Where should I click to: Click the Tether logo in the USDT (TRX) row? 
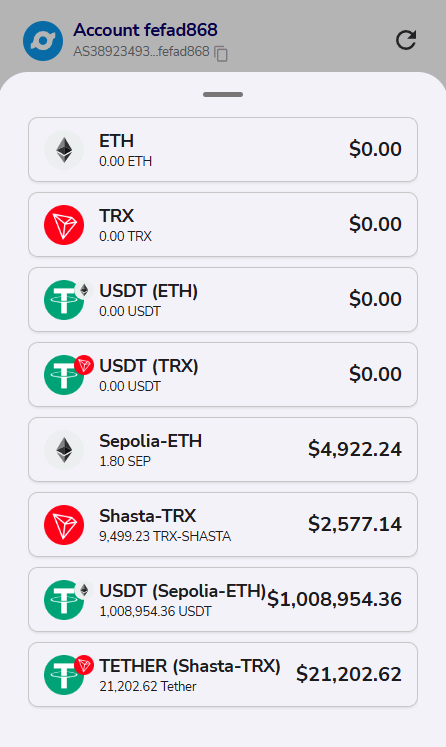coord(64,375)
